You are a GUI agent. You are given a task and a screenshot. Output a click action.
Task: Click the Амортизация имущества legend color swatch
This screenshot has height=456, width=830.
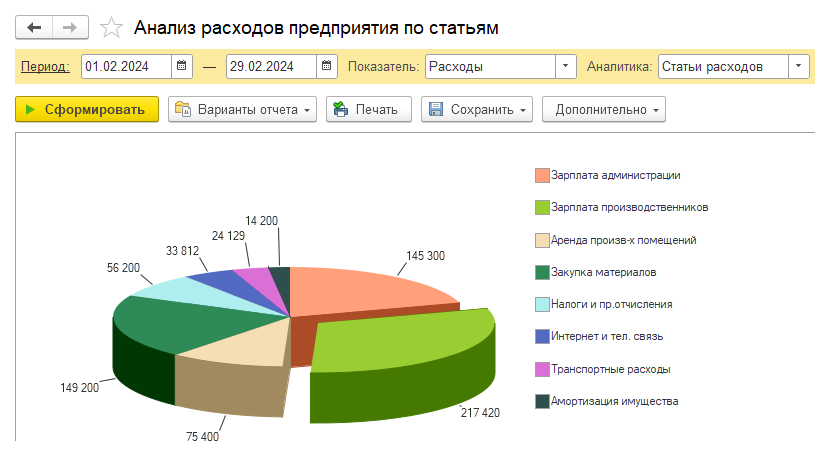pyautogui.click(x=542, y=401)
